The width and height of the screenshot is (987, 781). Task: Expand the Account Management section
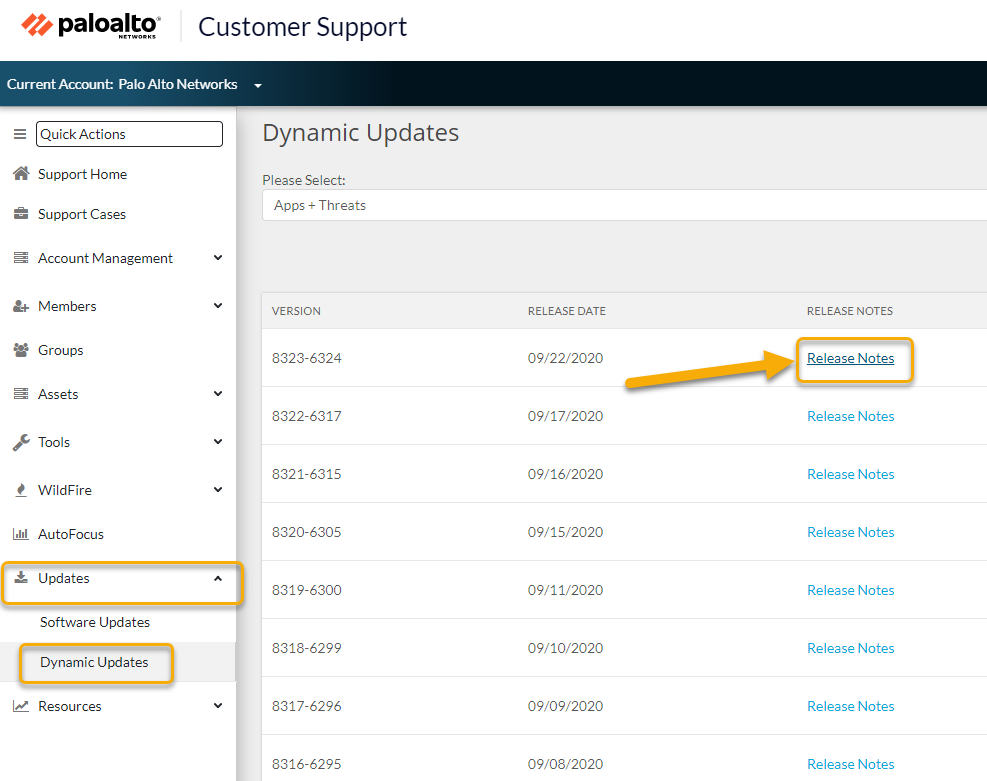coord(218,258)
